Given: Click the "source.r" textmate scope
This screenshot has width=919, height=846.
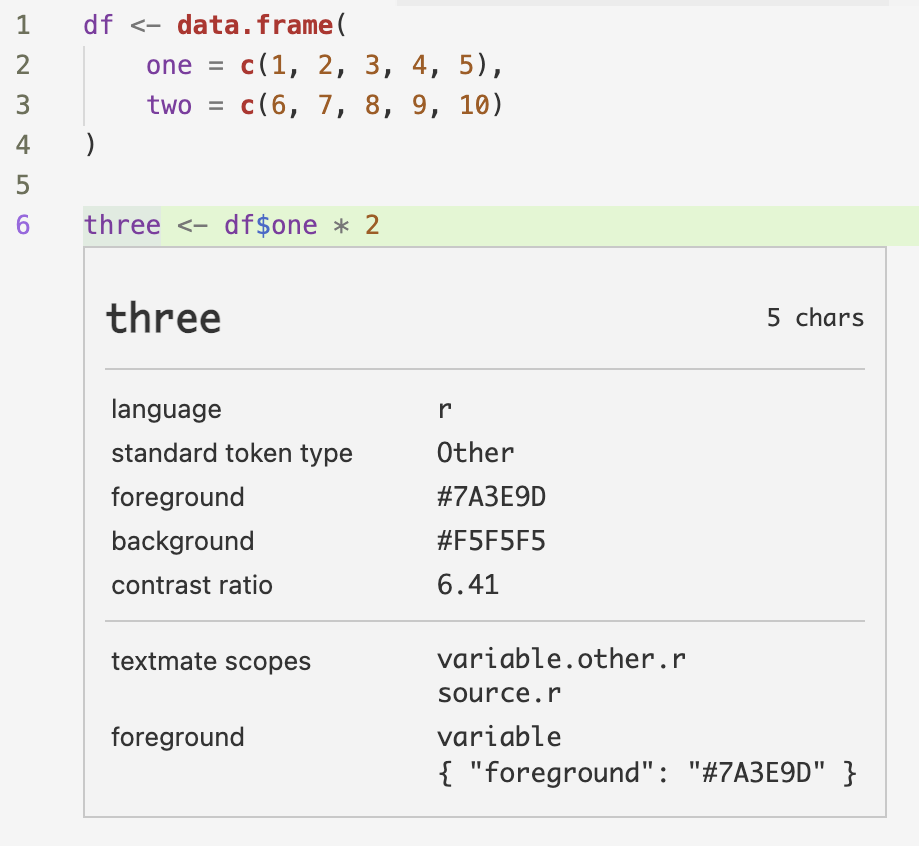Looking at the screenshot, I should click(499, 693).
